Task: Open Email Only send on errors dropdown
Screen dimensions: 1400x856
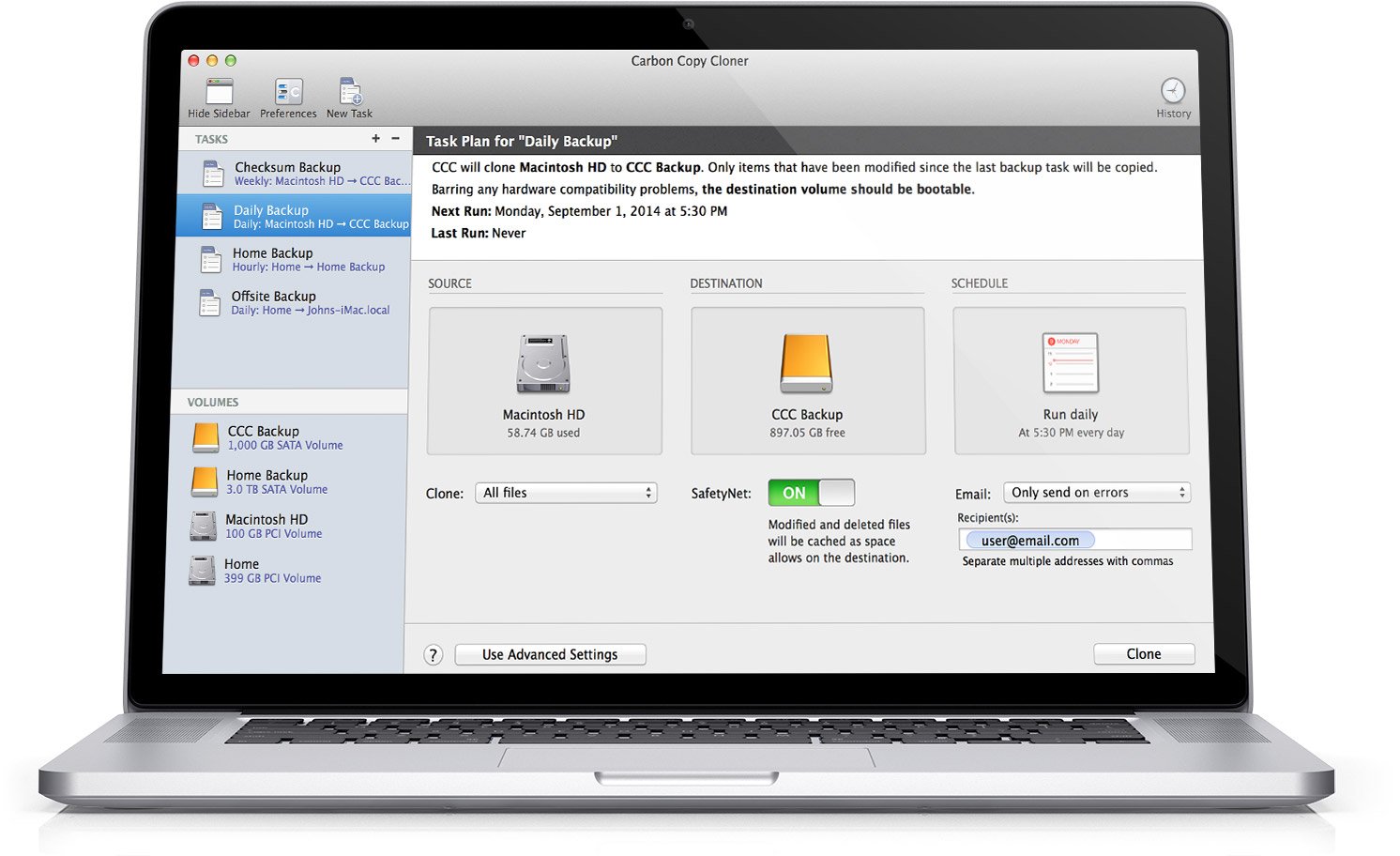Action: 1097,493
